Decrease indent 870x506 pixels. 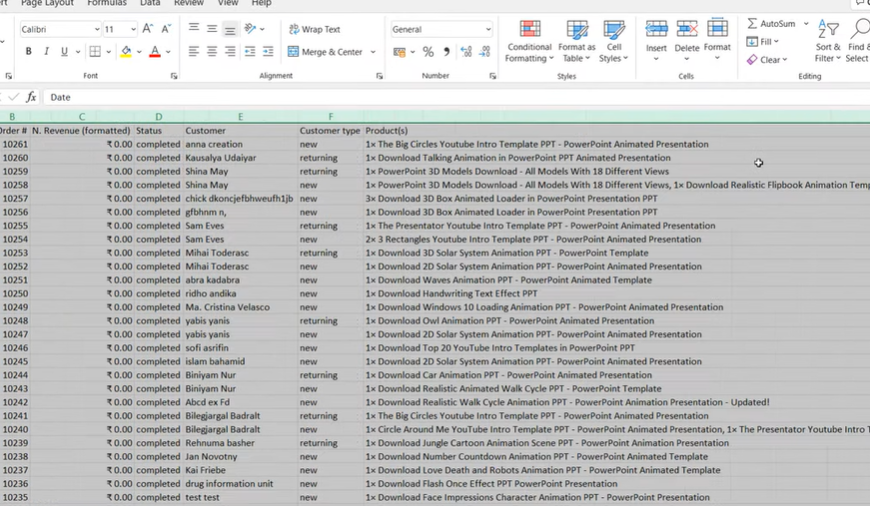coord(250,52)
